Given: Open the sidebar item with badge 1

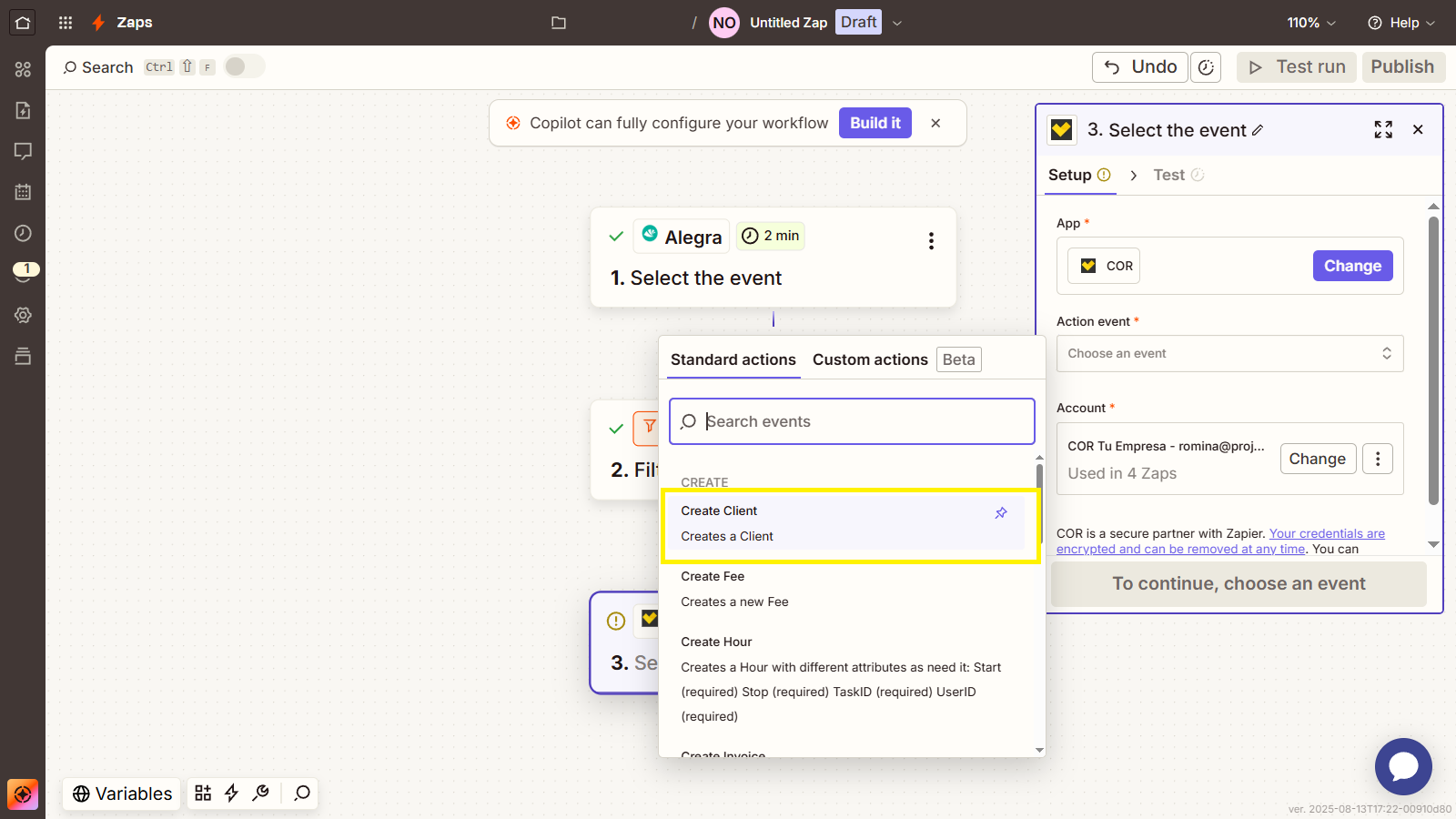Looking at the screenshot, I should (x=25, y=272).
